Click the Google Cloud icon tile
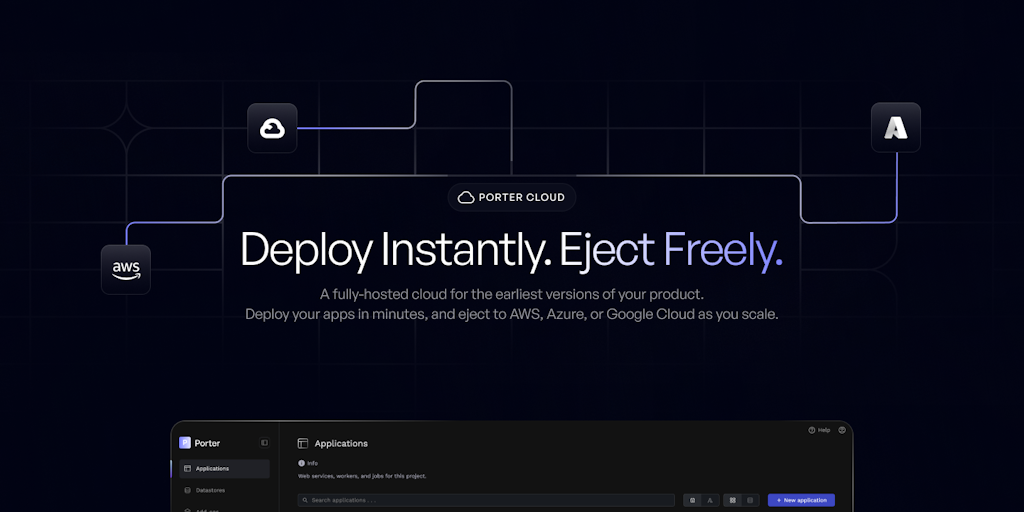Image resolution: width=1024 pixels, height=512 pixels. click(272, 128)
